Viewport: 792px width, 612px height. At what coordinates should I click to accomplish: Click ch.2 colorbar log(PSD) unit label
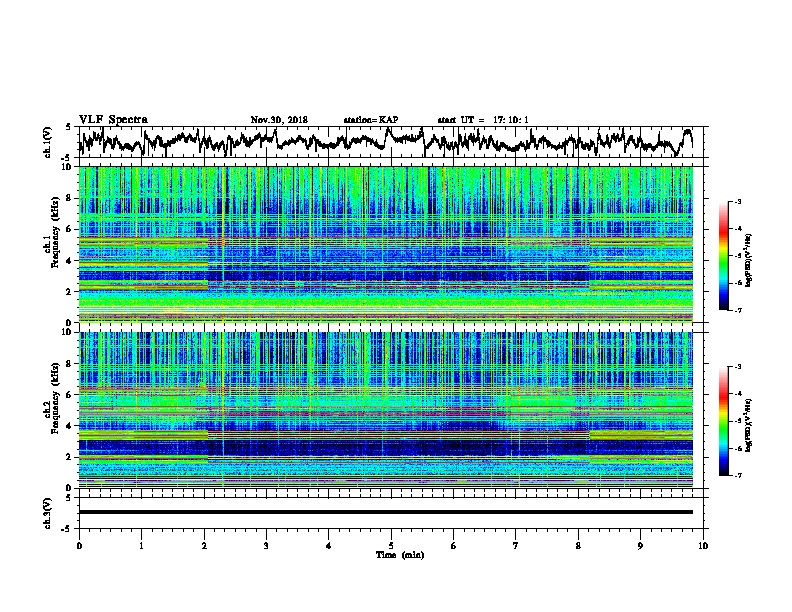pos(748,425)
